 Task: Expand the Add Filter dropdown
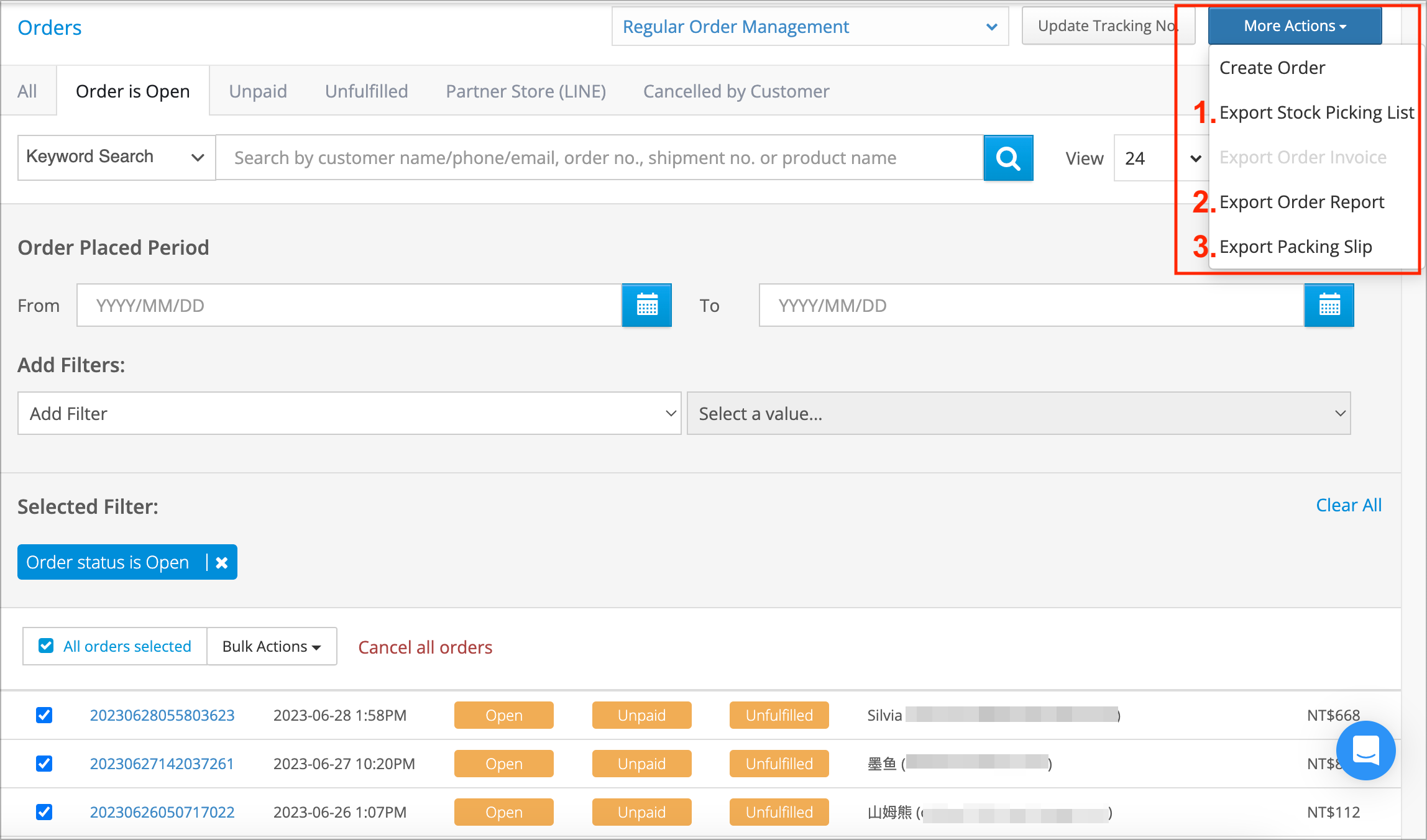pyautogui.click(x=348, y=413)
